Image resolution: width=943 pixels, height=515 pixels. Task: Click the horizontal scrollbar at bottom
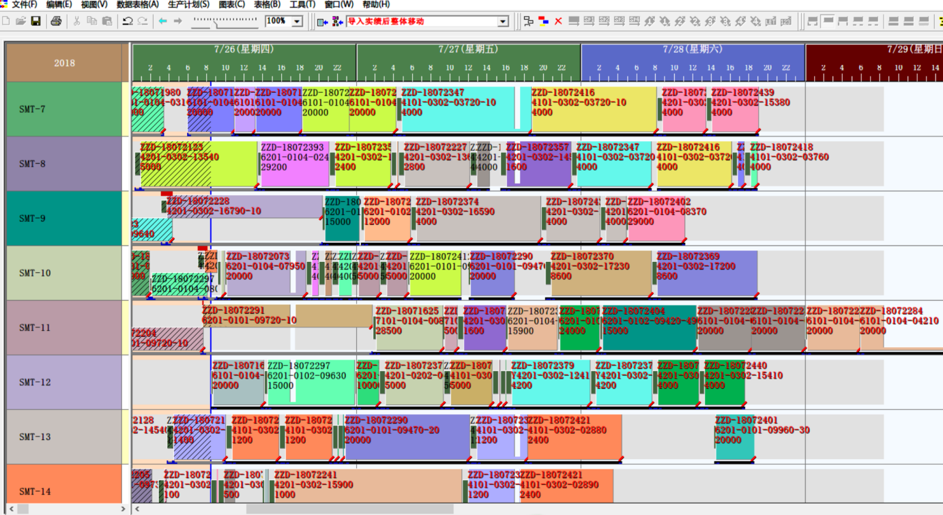click(400, 509)
